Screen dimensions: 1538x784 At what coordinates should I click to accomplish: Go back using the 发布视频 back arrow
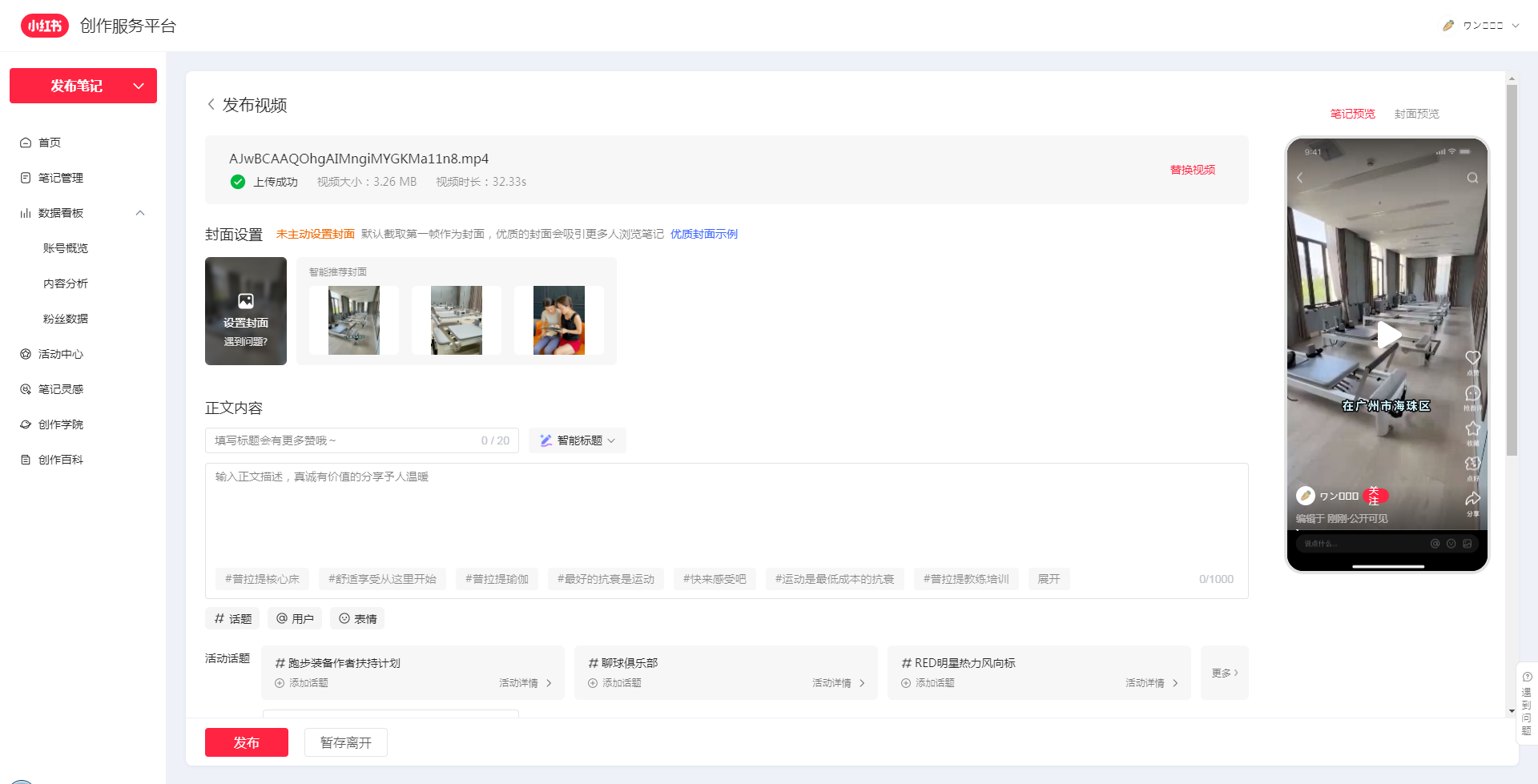(211, 105)
